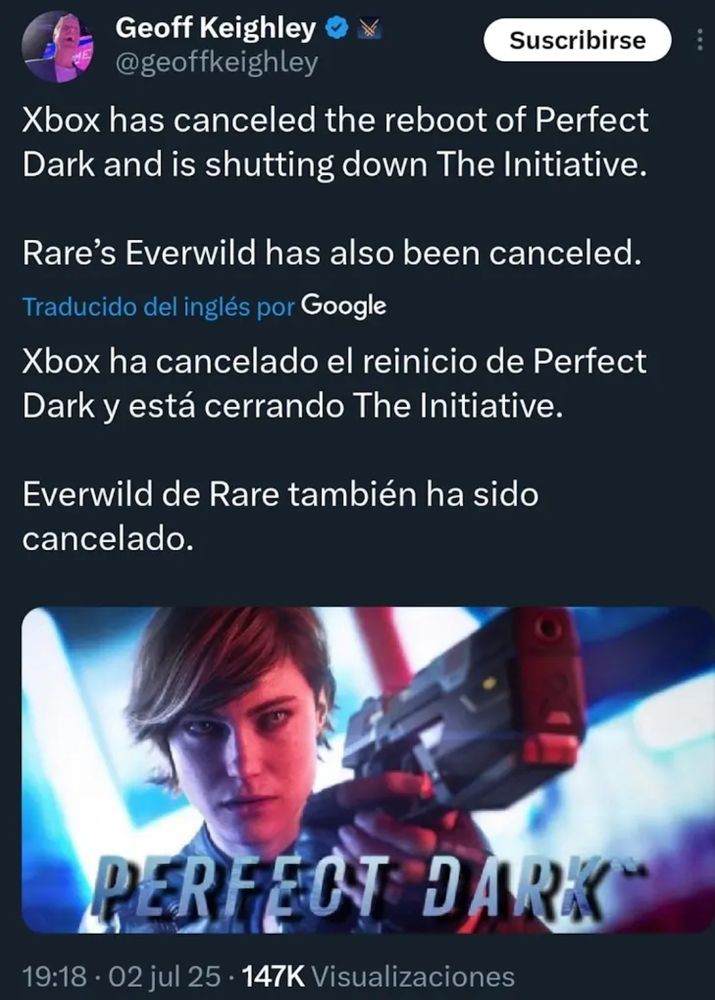Select the Spanish translated tweet text
Image resolution: width=715 pixels, height=1000 pixels.
point(334,450)
